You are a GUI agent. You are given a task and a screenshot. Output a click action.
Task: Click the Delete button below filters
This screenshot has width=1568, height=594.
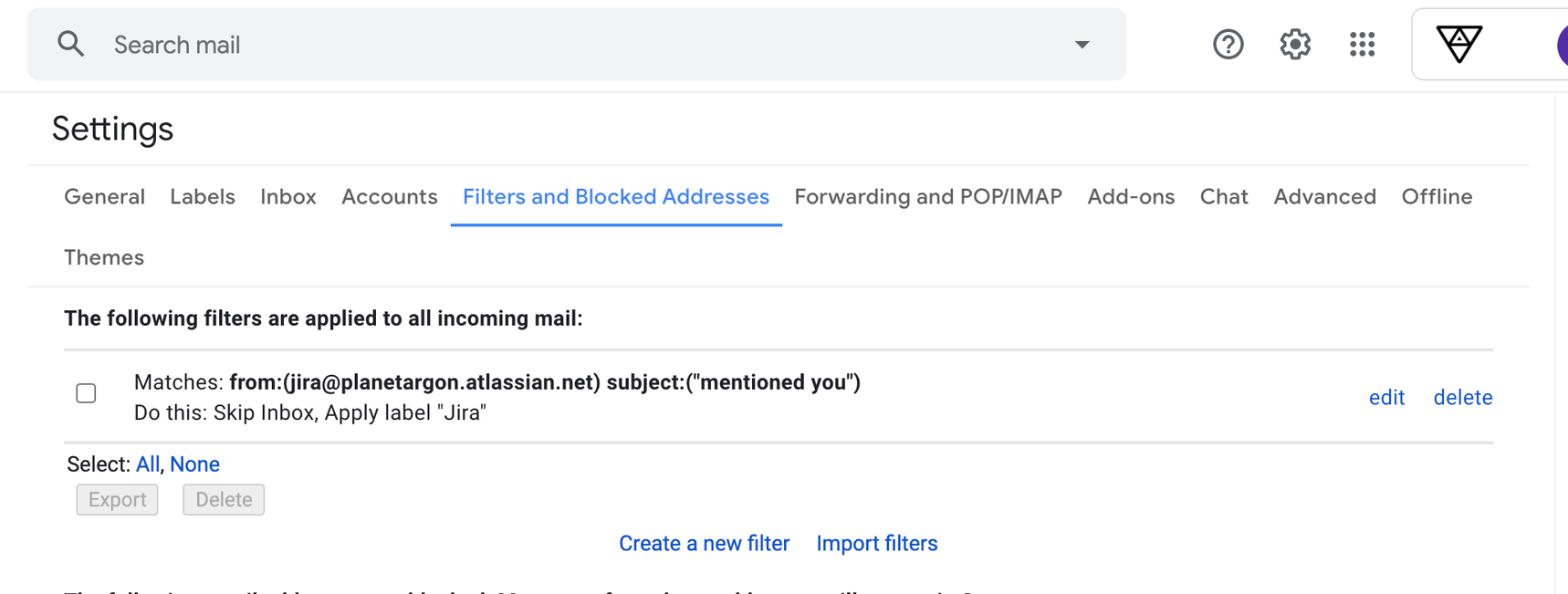click(224, 499)
